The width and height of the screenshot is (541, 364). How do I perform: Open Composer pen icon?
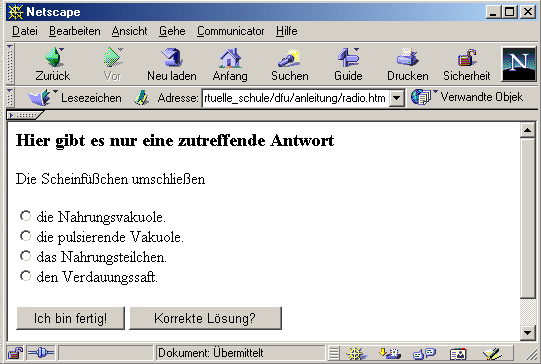click(x=492, y=353)
